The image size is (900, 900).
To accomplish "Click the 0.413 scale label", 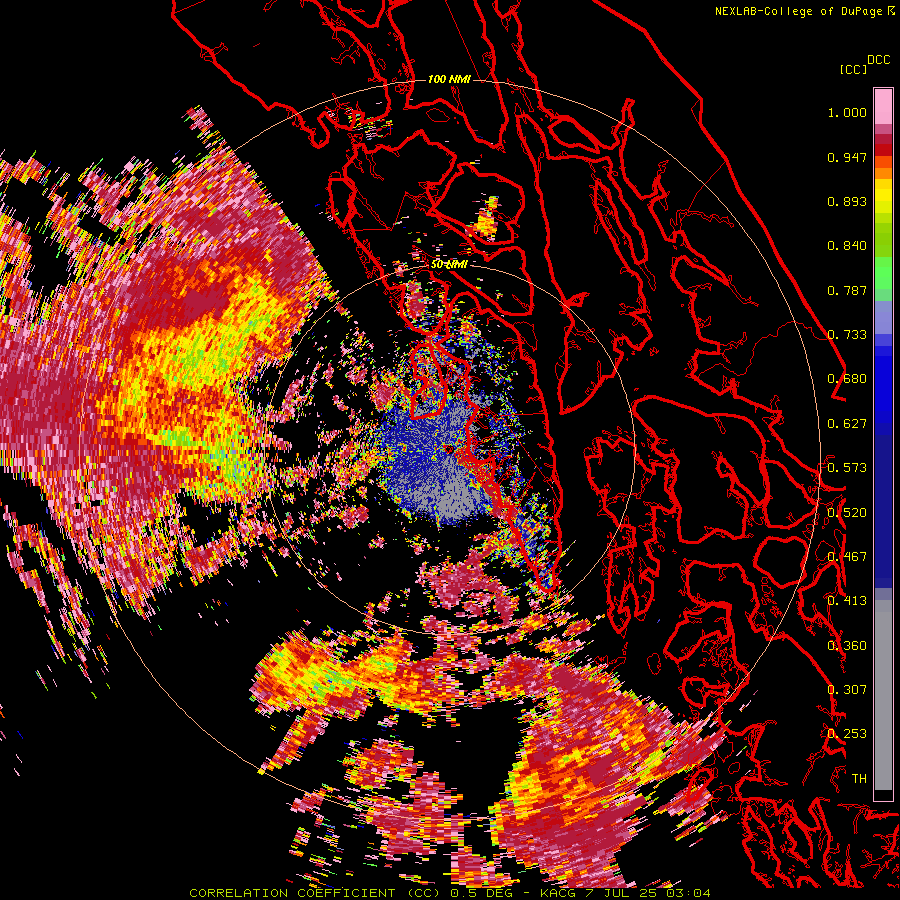I will tap(847, 601).
